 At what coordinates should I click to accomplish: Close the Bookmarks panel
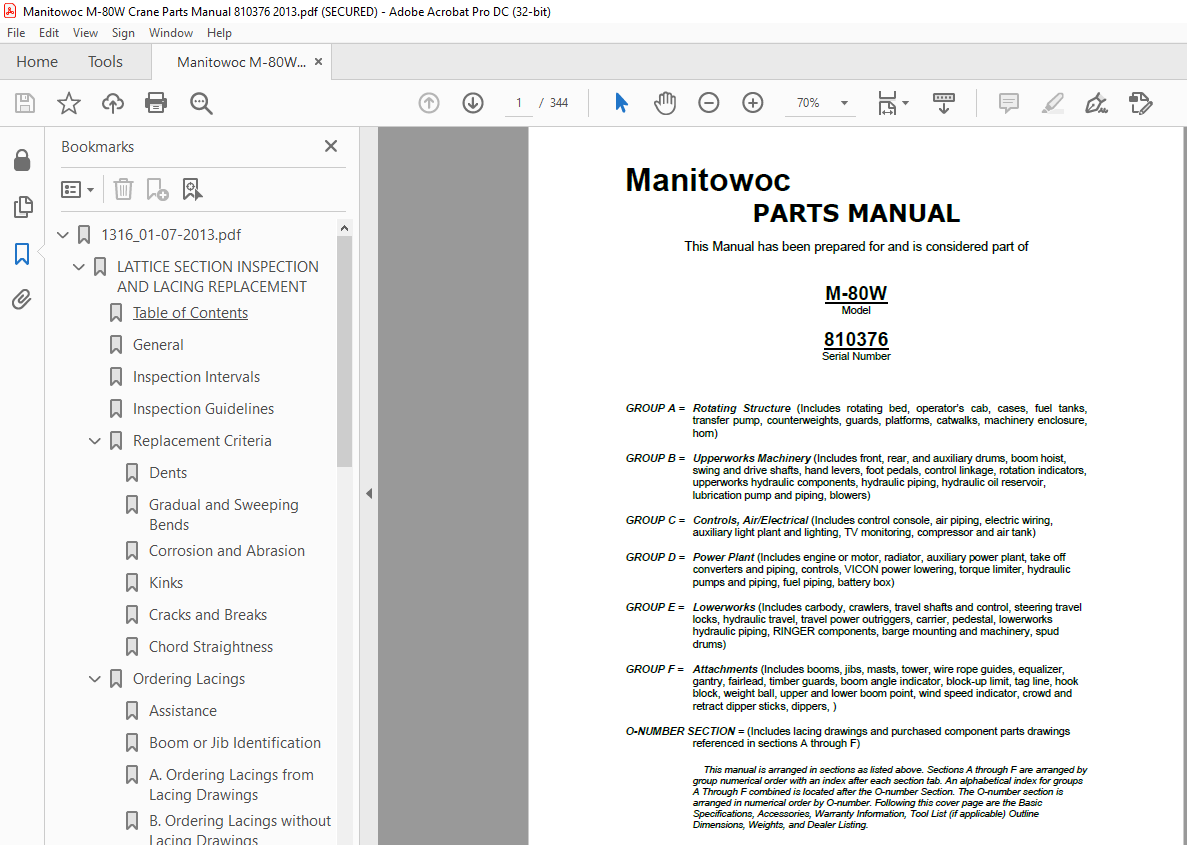pyautogui.click(x=331, y=146)
